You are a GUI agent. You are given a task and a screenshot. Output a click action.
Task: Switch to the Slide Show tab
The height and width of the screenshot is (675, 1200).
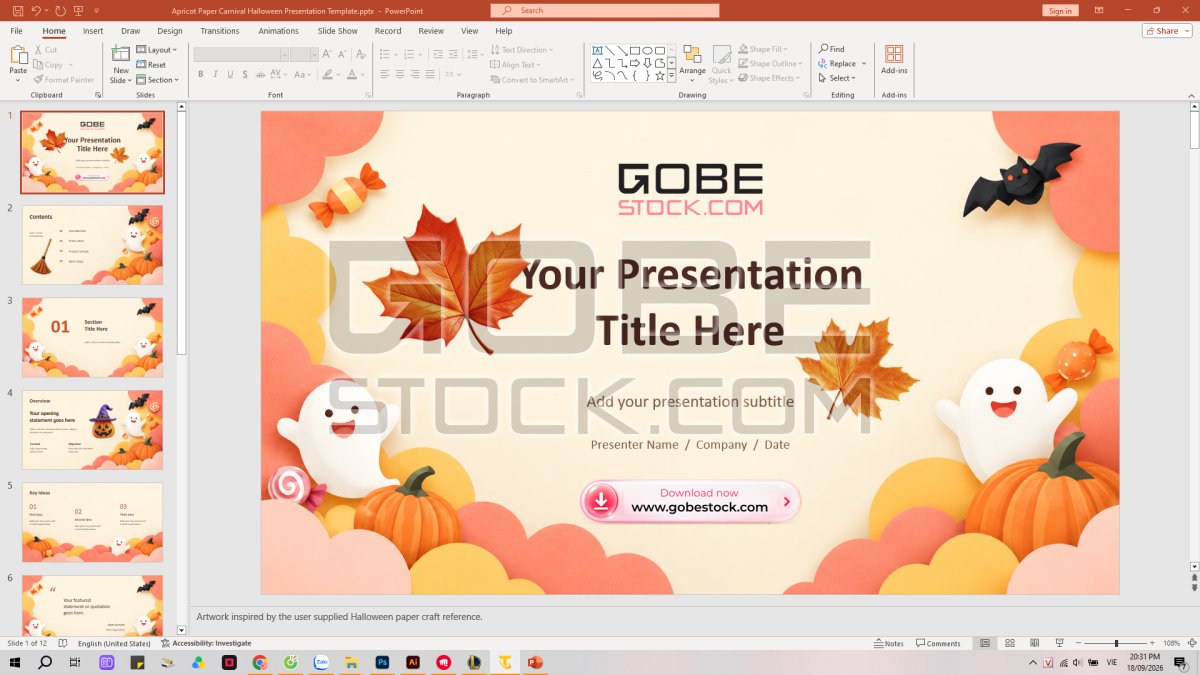click(338, 31)
